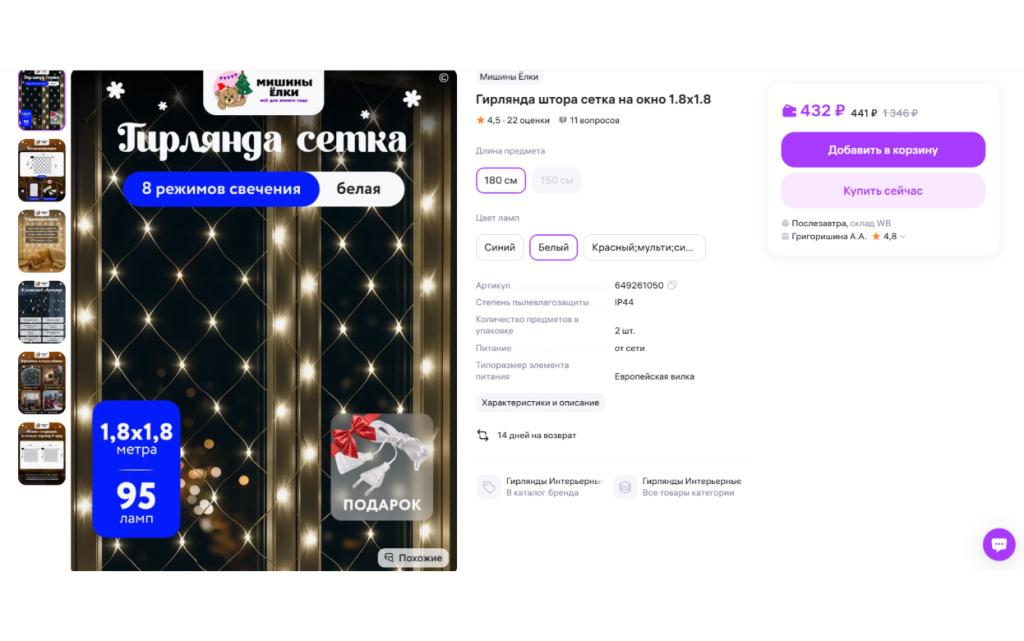Expand seller Григоришина rating chevron
1024x641 pixels.
click(903, 237)
